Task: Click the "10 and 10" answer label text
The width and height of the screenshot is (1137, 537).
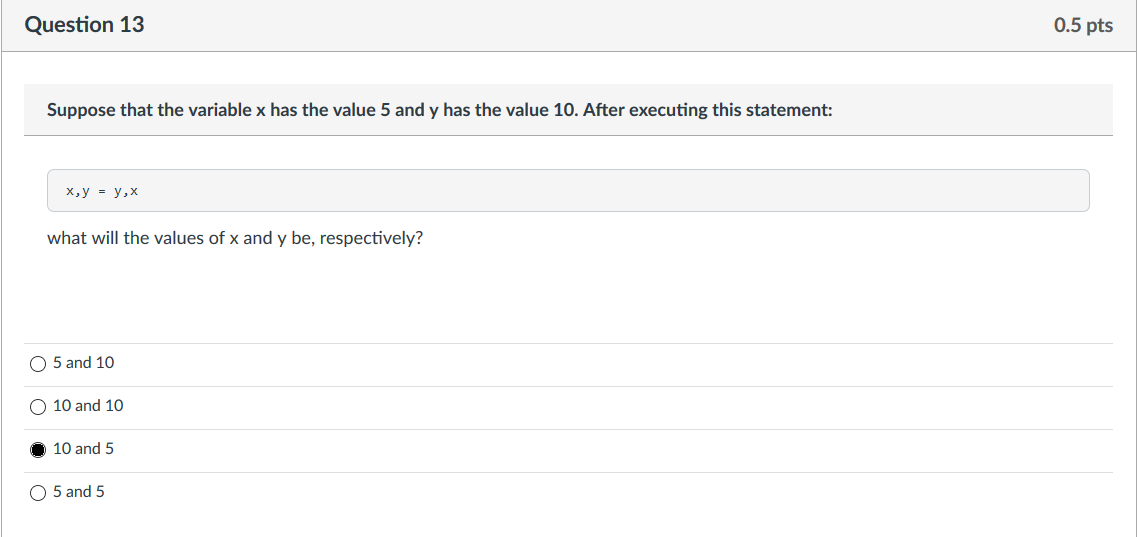Action: [88, 406]
